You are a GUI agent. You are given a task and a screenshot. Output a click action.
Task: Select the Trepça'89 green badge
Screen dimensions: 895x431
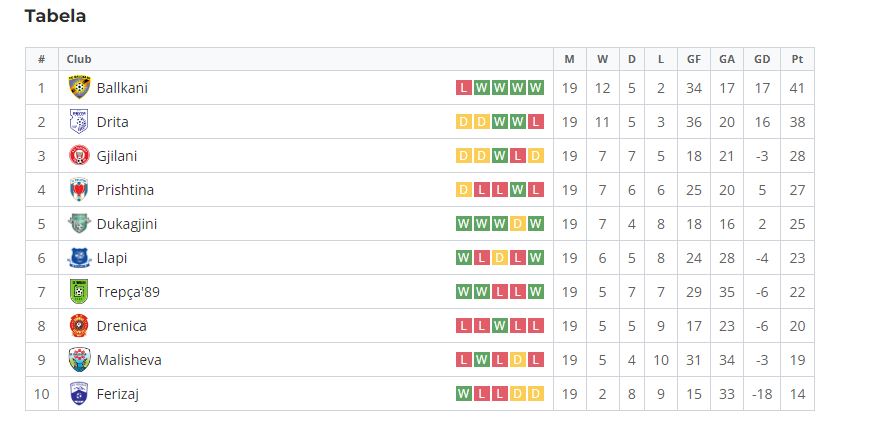click(79, 292)
